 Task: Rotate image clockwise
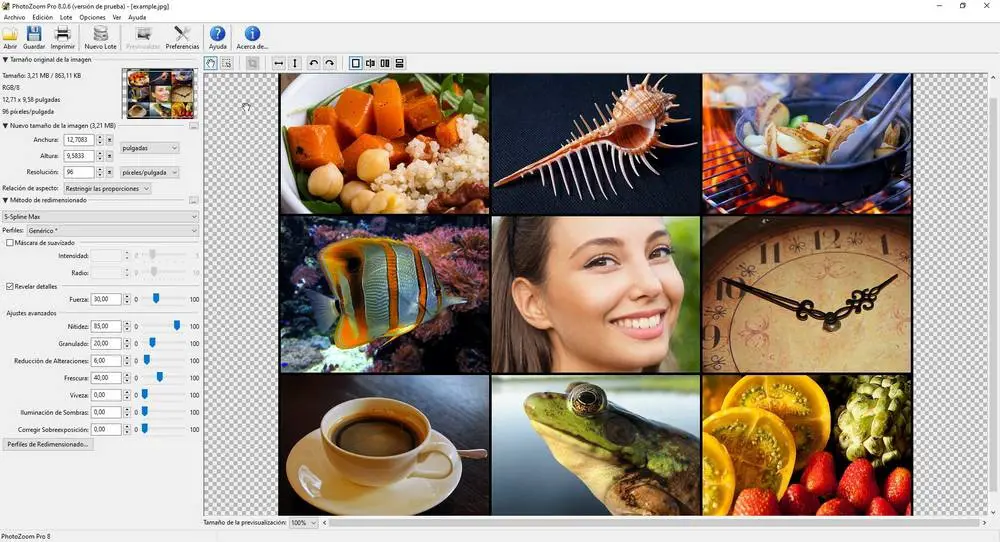pos(329,63)
